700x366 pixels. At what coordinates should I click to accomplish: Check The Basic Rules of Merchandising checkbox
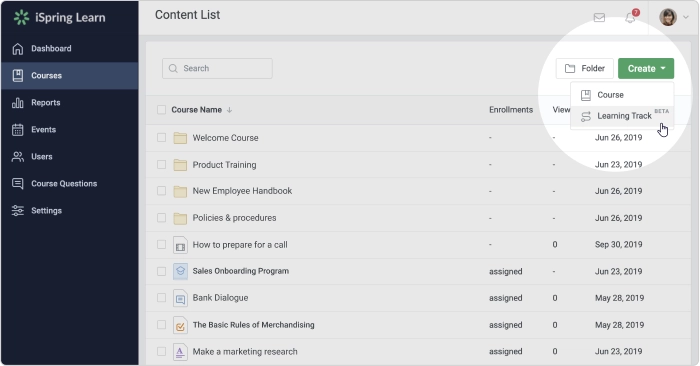[161, 325]
